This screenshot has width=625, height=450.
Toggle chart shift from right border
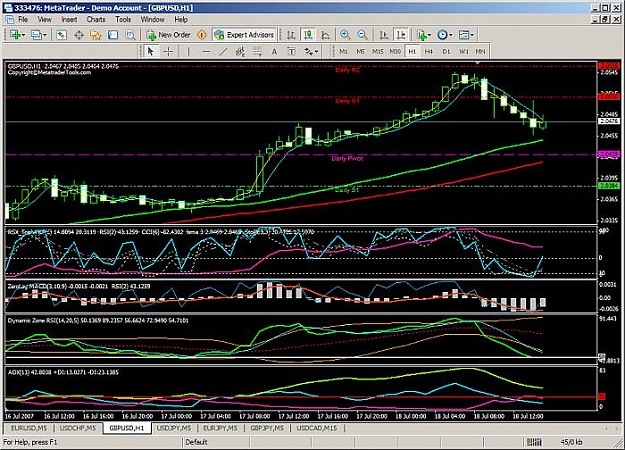(x=401, y=35)
